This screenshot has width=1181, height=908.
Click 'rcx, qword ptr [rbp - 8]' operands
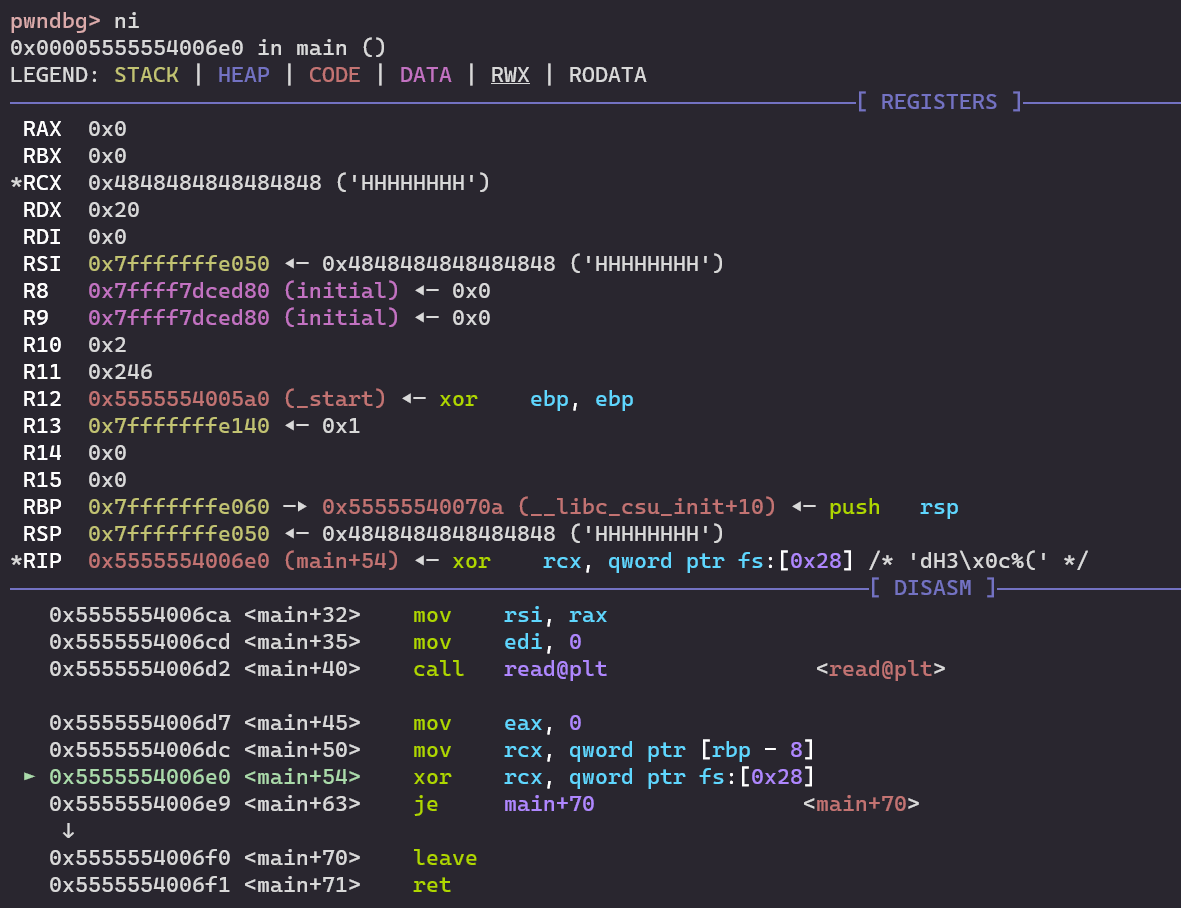coord(659,751)
